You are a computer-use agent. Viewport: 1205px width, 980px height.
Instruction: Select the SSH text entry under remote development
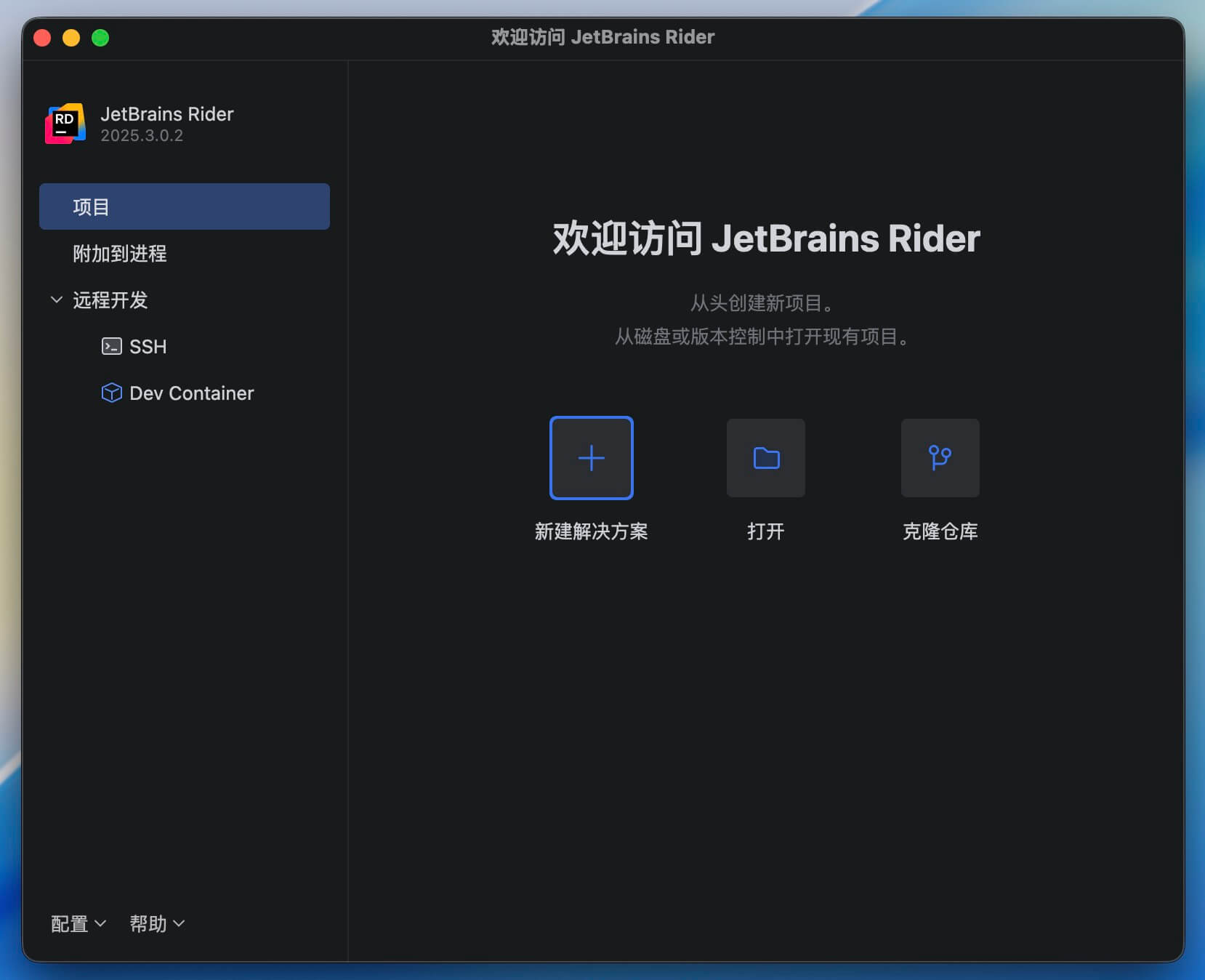pos(148,347)
